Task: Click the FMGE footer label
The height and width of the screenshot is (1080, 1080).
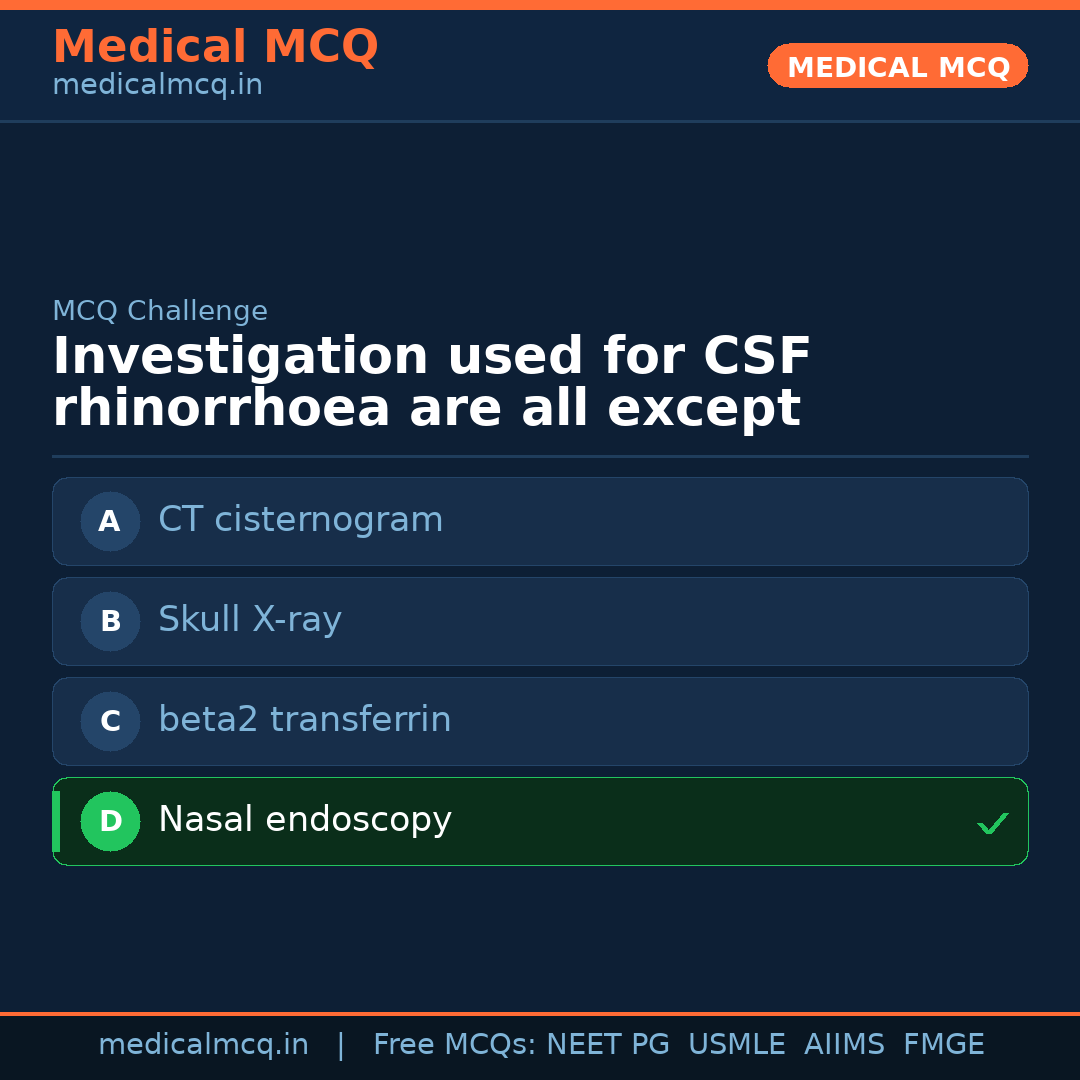Action: [943, 1045]
